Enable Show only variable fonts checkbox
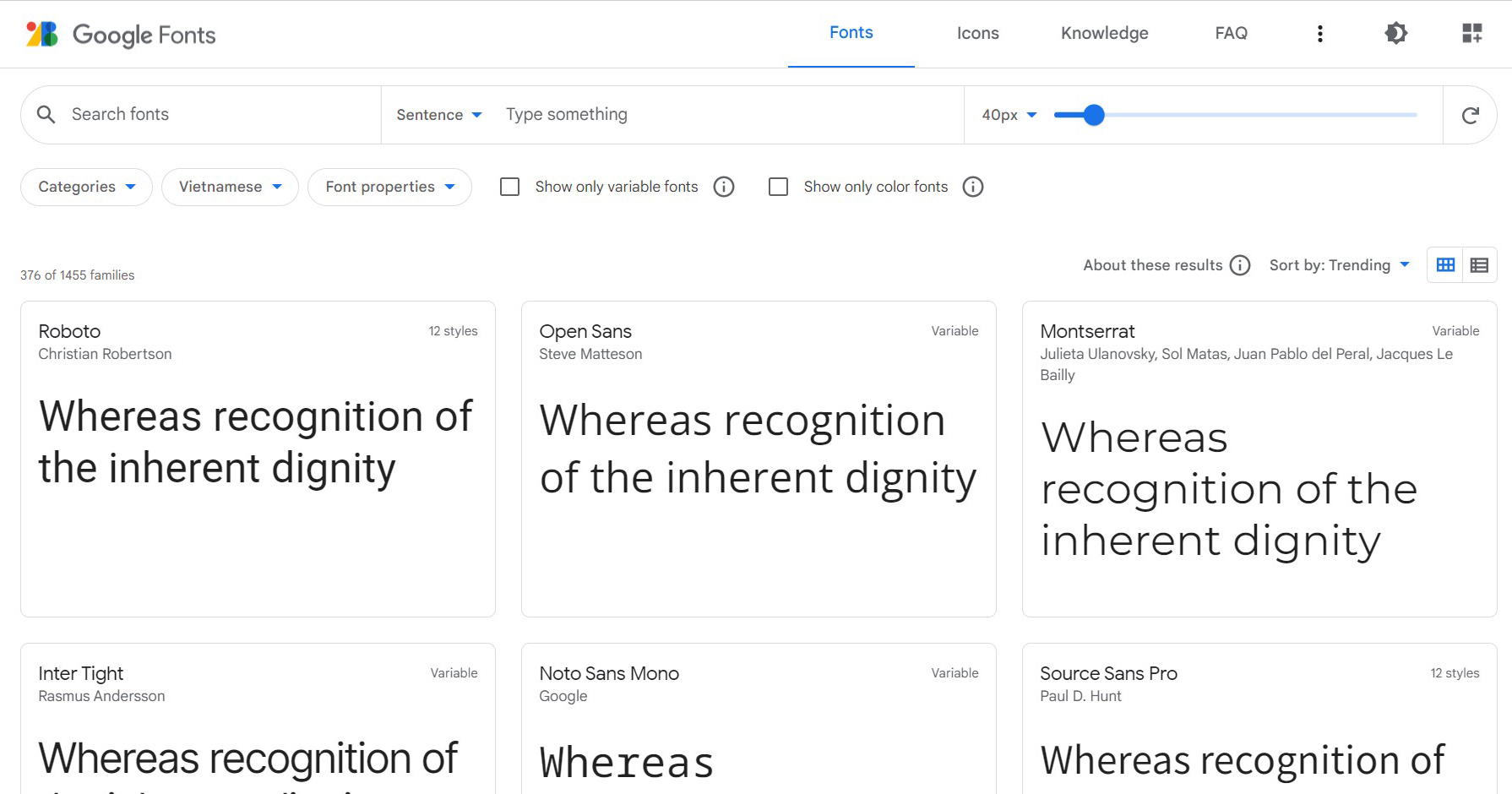 tap(510, 187)
